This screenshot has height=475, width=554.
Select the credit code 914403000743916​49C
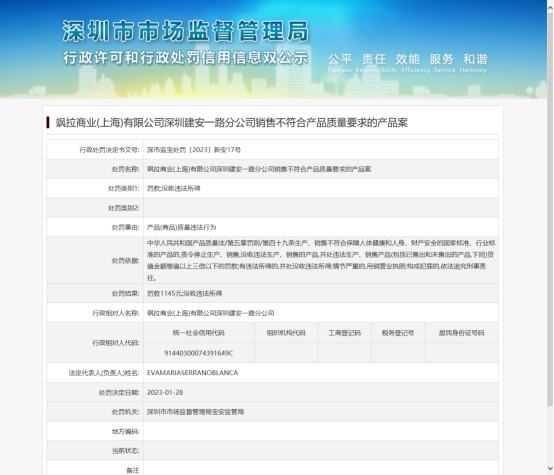[199, 353]
